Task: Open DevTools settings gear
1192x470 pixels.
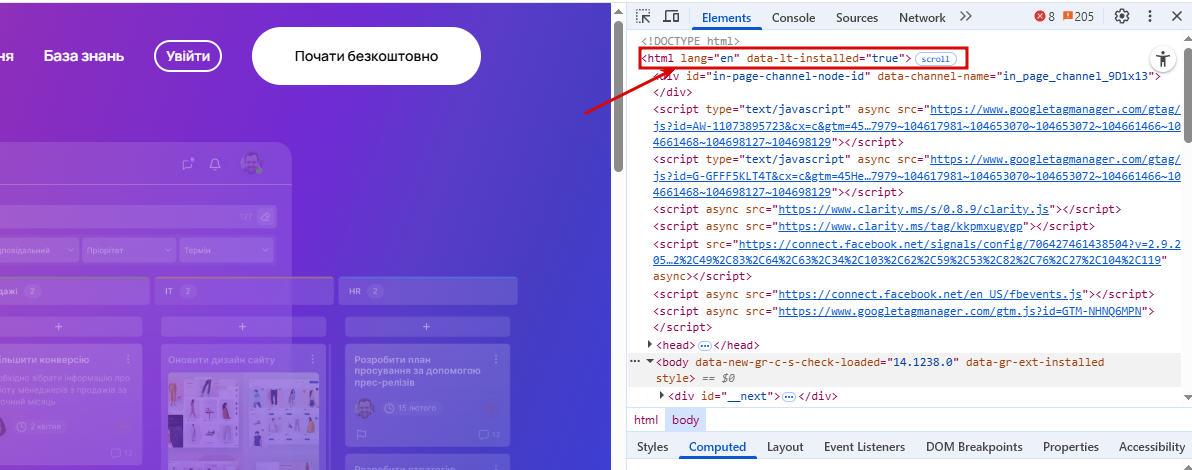Action: tap(1121, 16)
